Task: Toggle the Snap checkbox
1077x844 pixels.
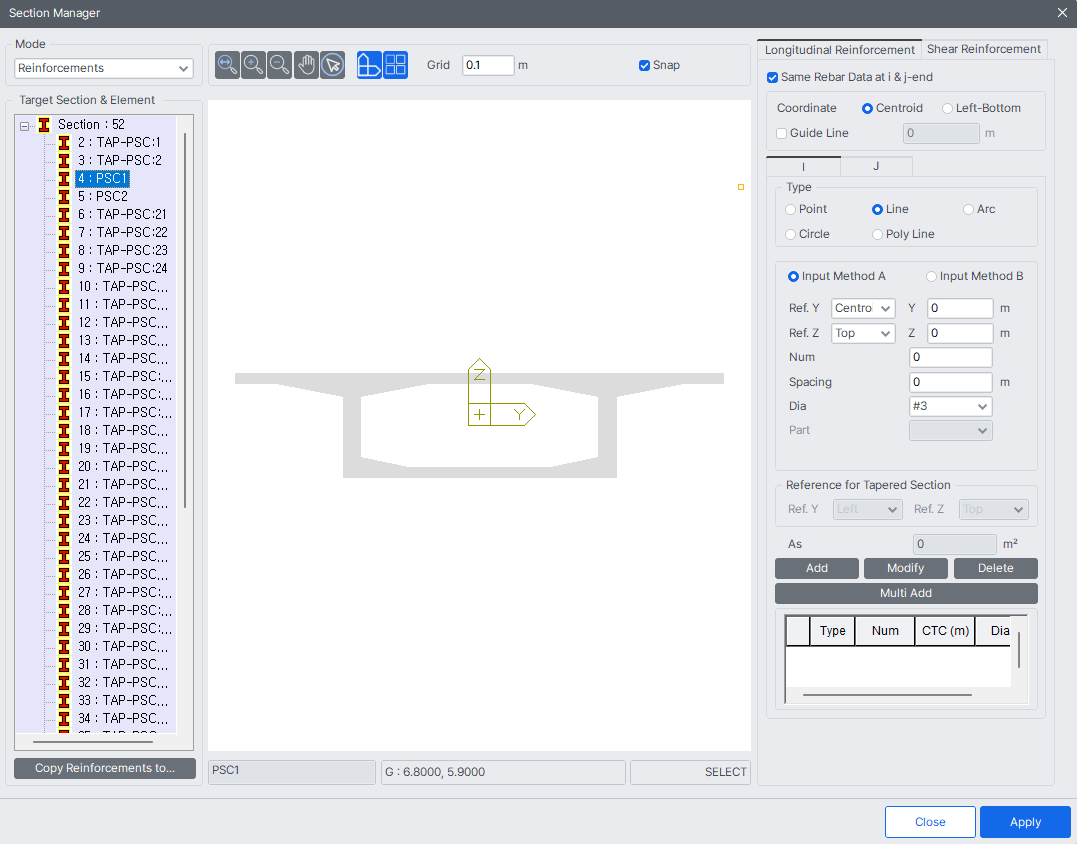Action: pyautogui.click(x=644, y=65)
